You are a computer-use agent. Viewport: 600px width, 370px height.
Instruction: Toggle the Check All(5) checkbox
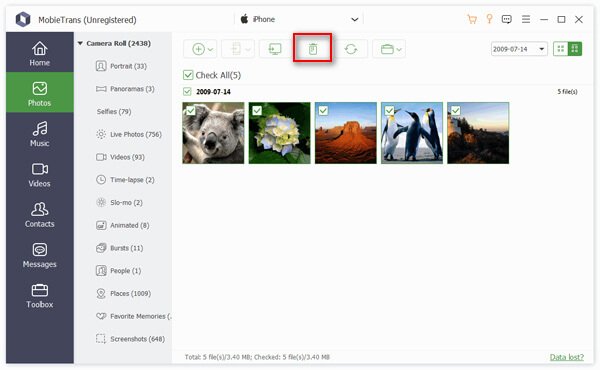point(188,75)
